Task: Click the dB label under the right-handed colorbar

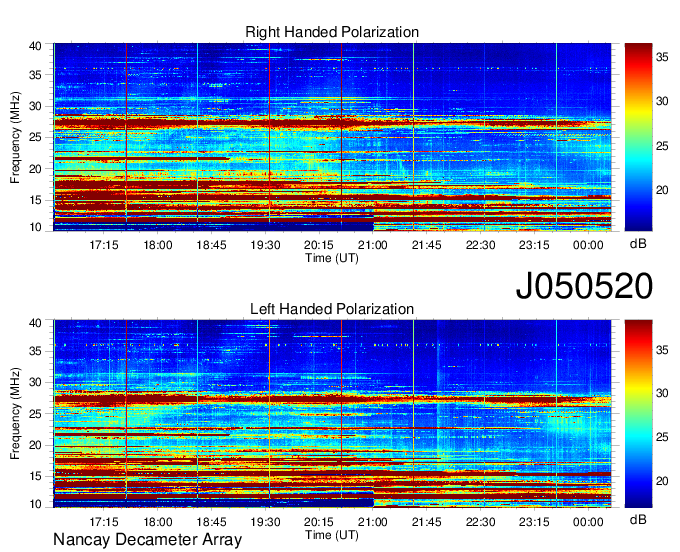Action: pos(638,244)
